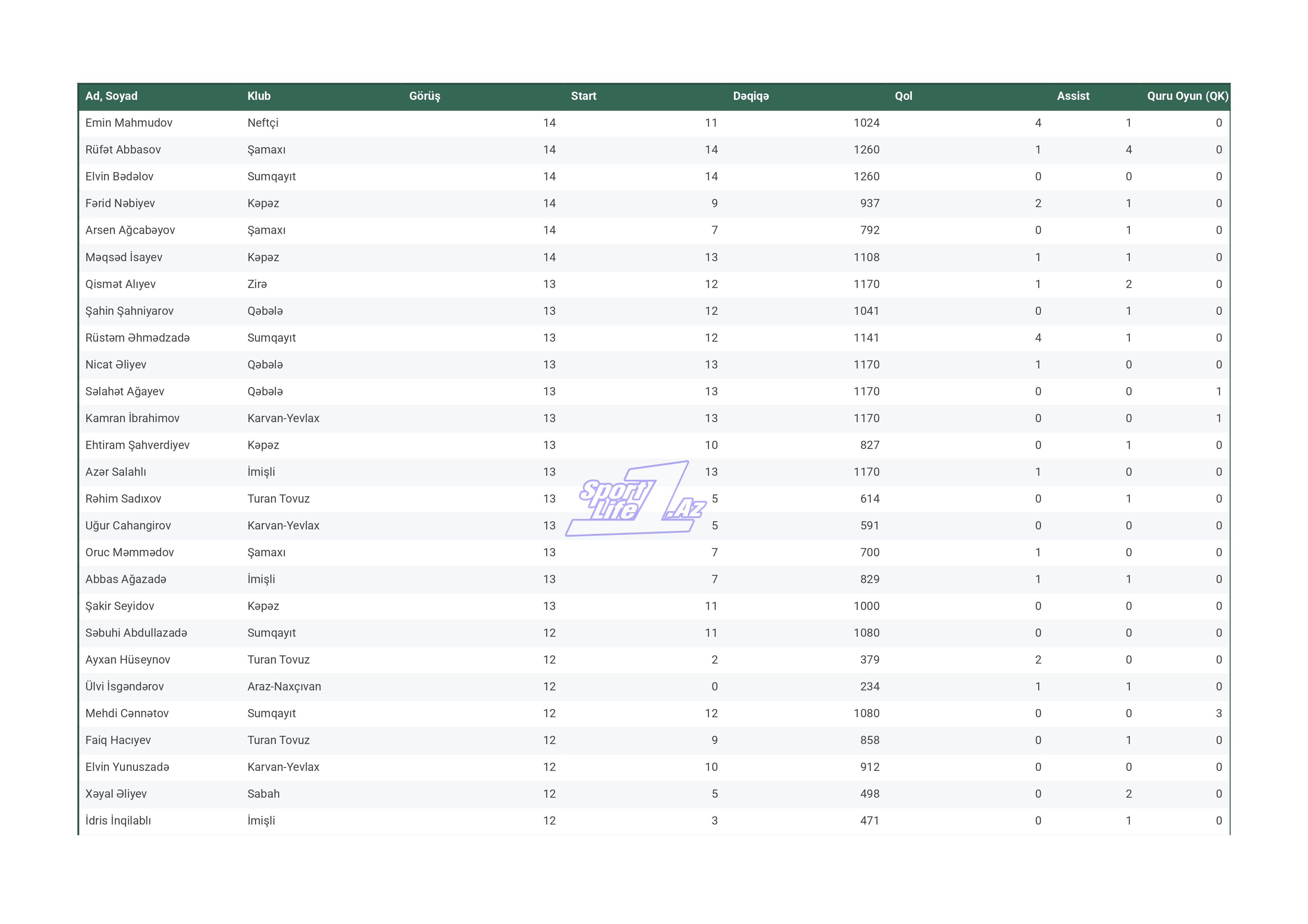Click the Sabah club cell
The width and height of the screenshot is (1308, 924).
click(x=263, y=794)
